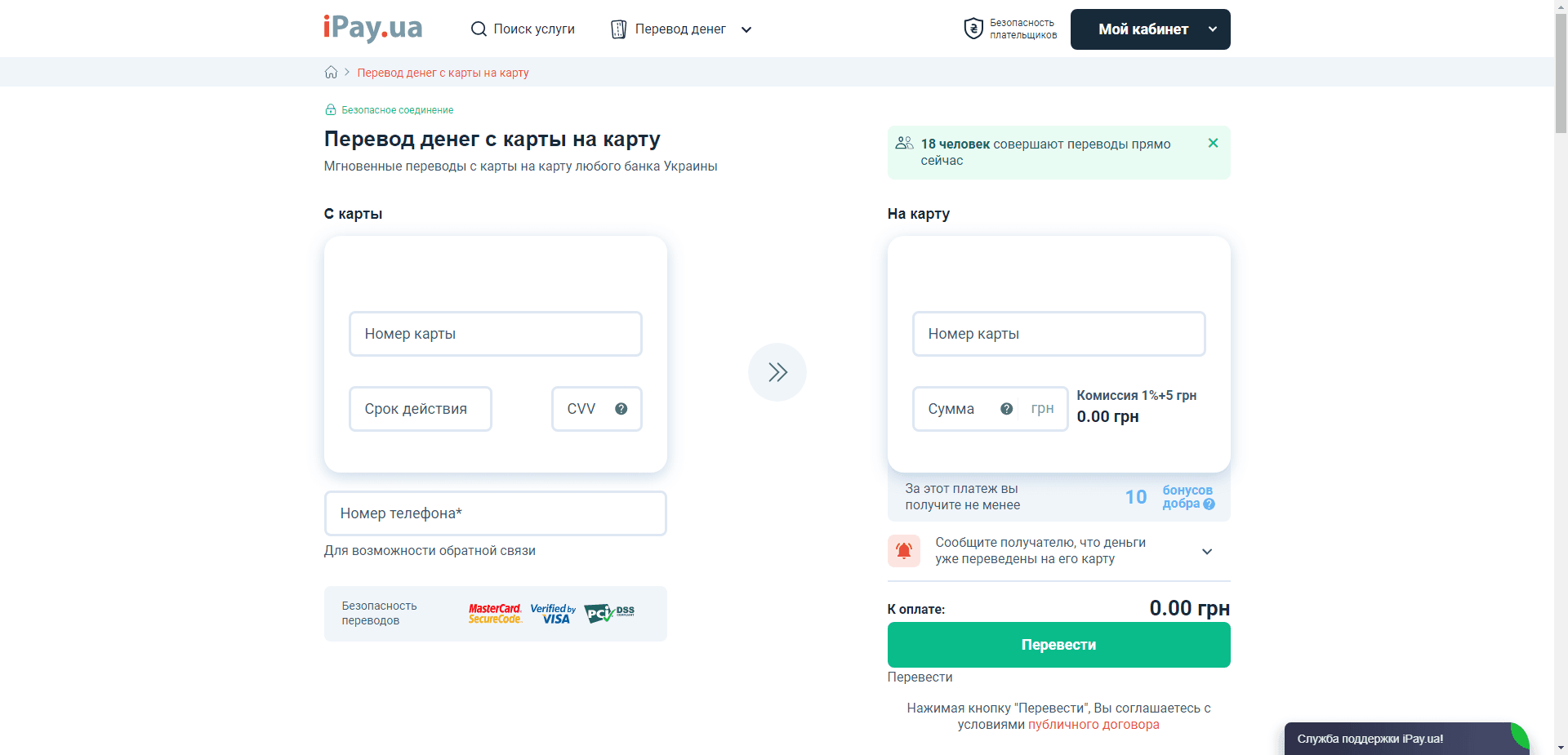Expand the Перевод денег menu chevron
This screenshot has height=755, width=1568.
[x=746, y=29]
